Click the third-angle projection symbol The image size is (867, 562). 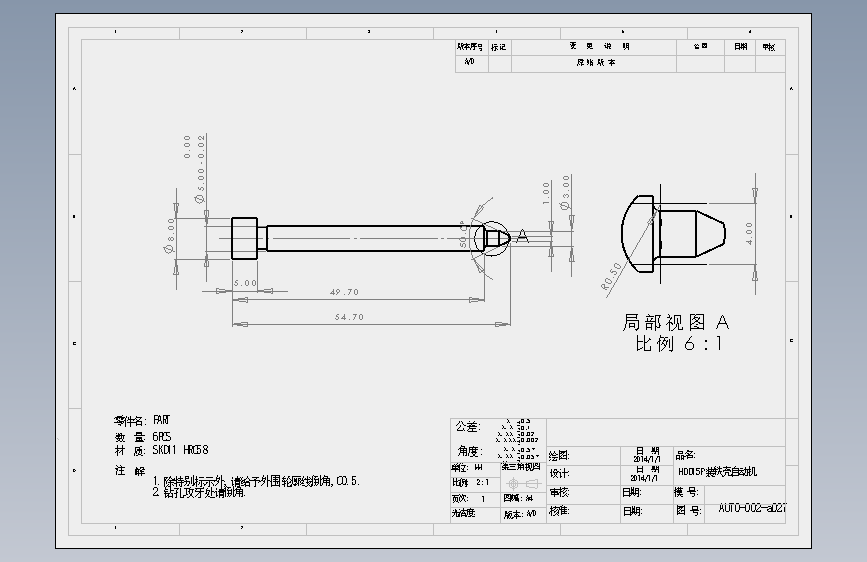click(523, 483)
